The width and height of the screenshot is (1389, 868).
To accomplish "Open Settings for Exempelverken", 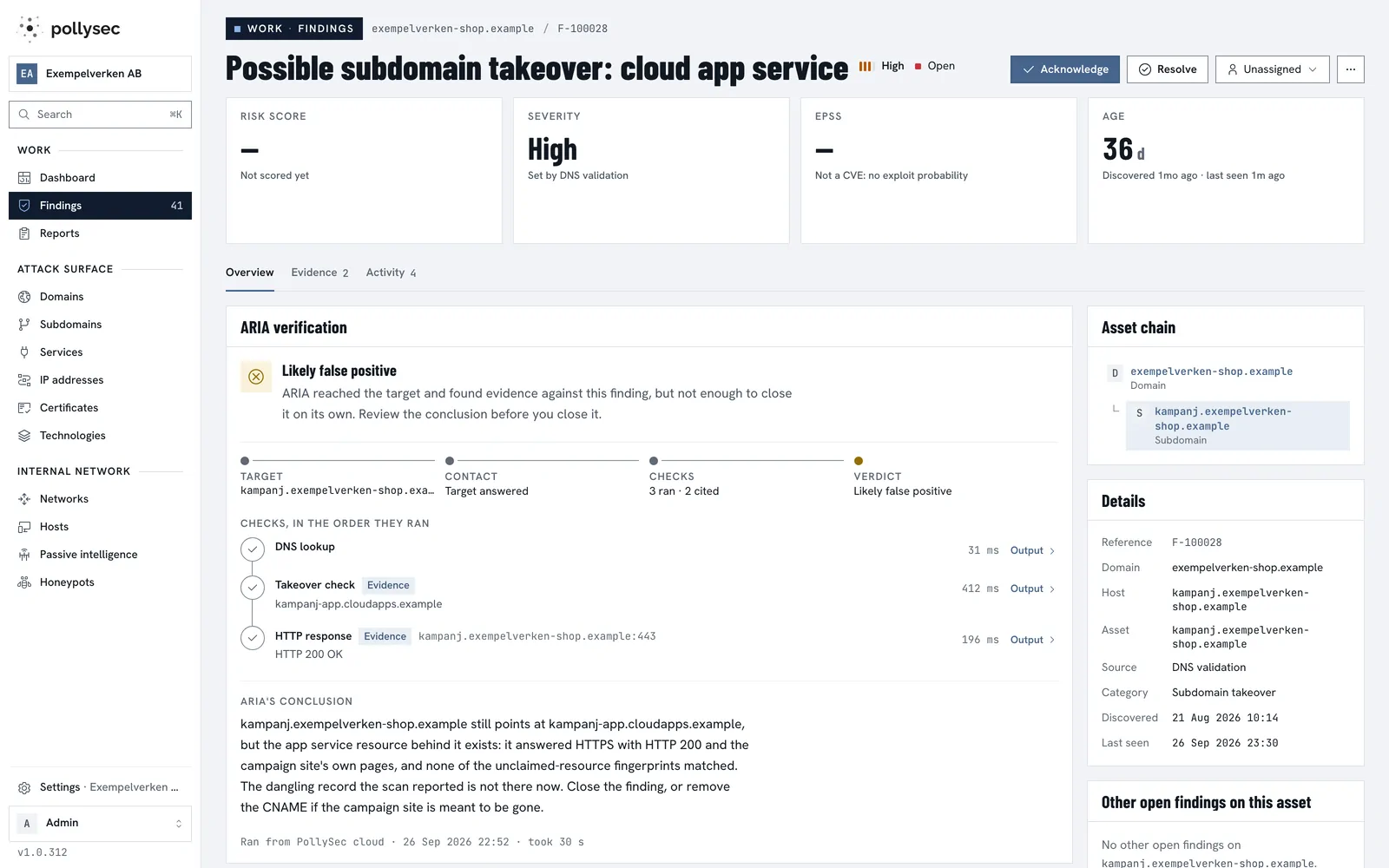I will (x=100, y=787).
